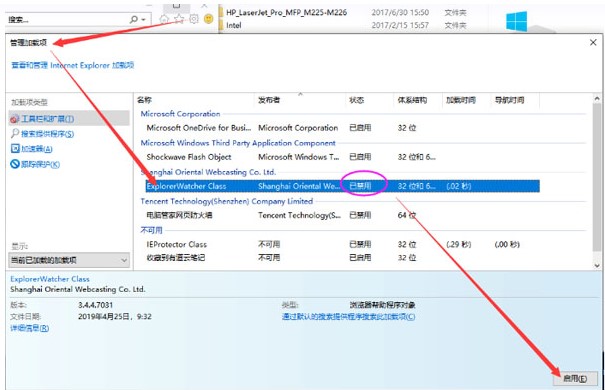Click the smiley feedback icon
This screenshot has width=605, height=390.
coord(208,19)
